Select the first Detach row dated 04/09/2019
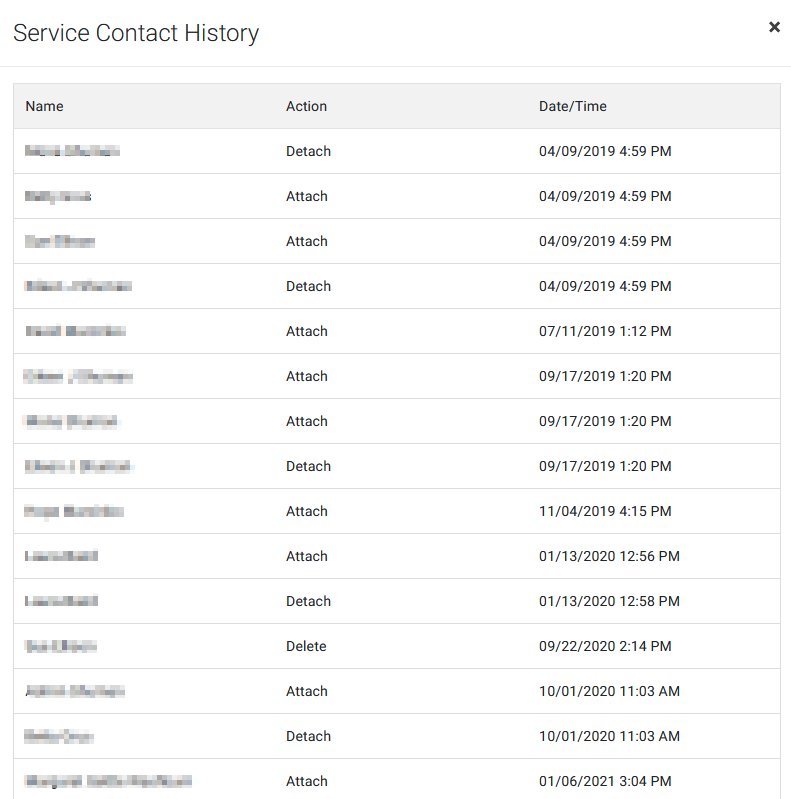Image resolution: width=791 pixels, height=799 pixels. pos(397,151)
